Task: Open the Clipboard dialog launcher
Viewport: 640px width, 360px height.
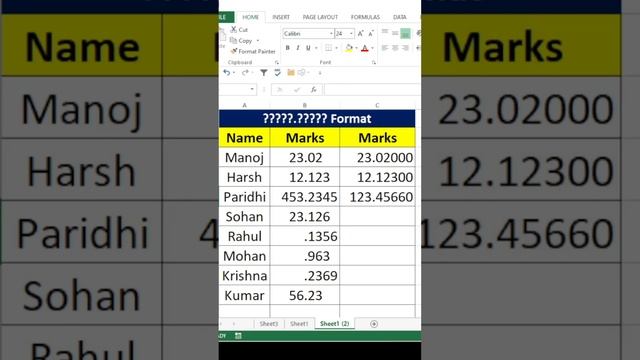Action: [x=277, y=62]
